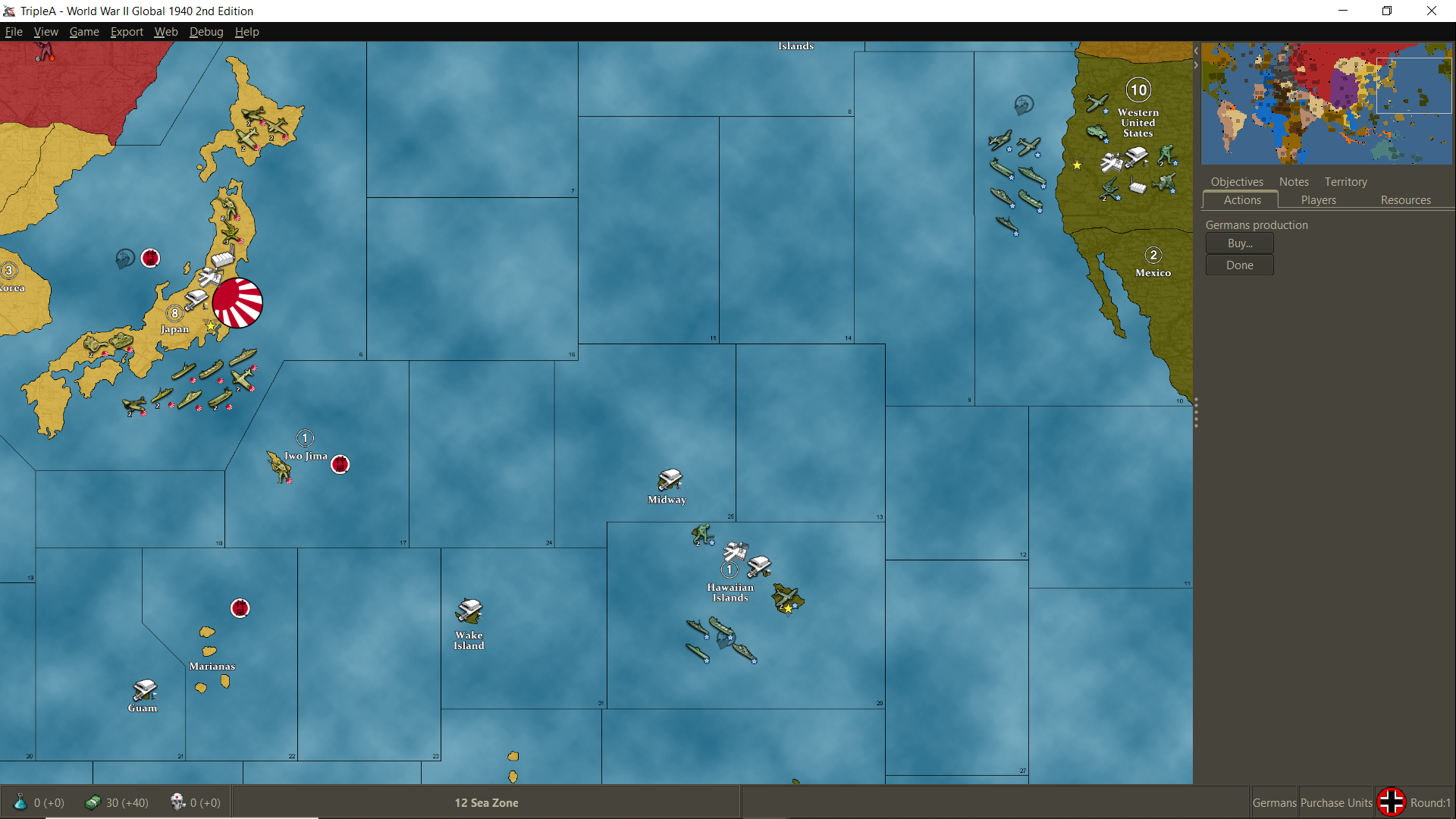The image size is (1456, 819).
Task: Select the Hawaiian Islands naval base icon
Action: pyautogui.click(x=735, y=551)
